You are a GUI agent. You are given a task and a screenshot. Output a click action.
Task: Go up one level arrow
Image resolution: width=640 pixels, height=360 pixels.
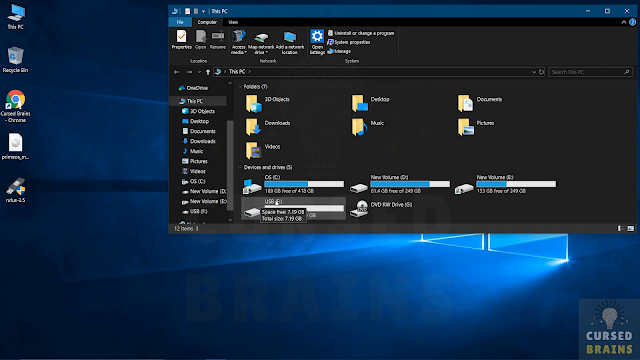pyautogui.click(x=208, y=72)
